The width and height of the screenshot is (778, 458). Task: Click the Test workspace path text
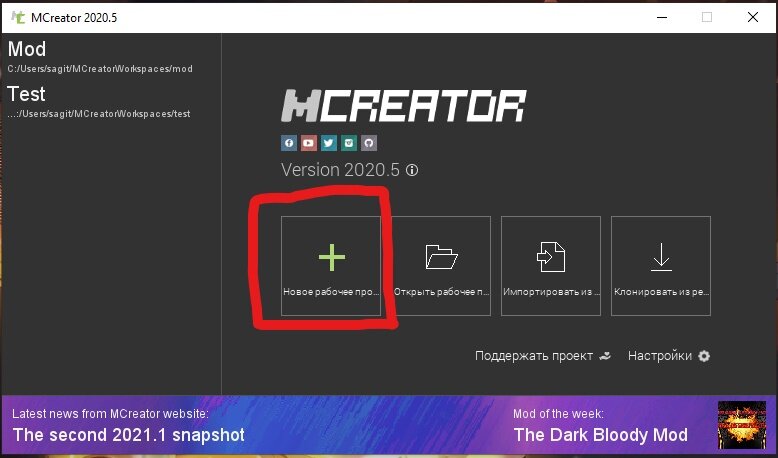coord(99,114)
